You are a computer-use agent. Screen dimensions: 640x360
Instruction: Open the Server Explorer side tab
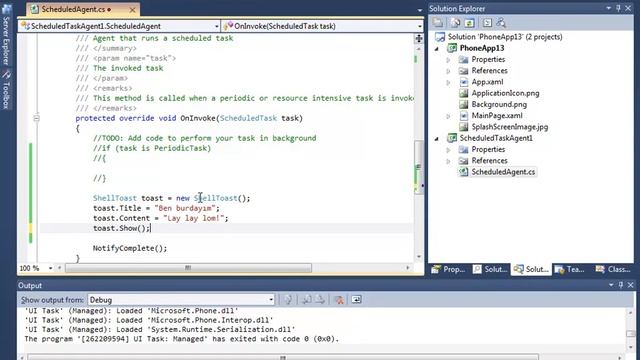click(6, 35)
